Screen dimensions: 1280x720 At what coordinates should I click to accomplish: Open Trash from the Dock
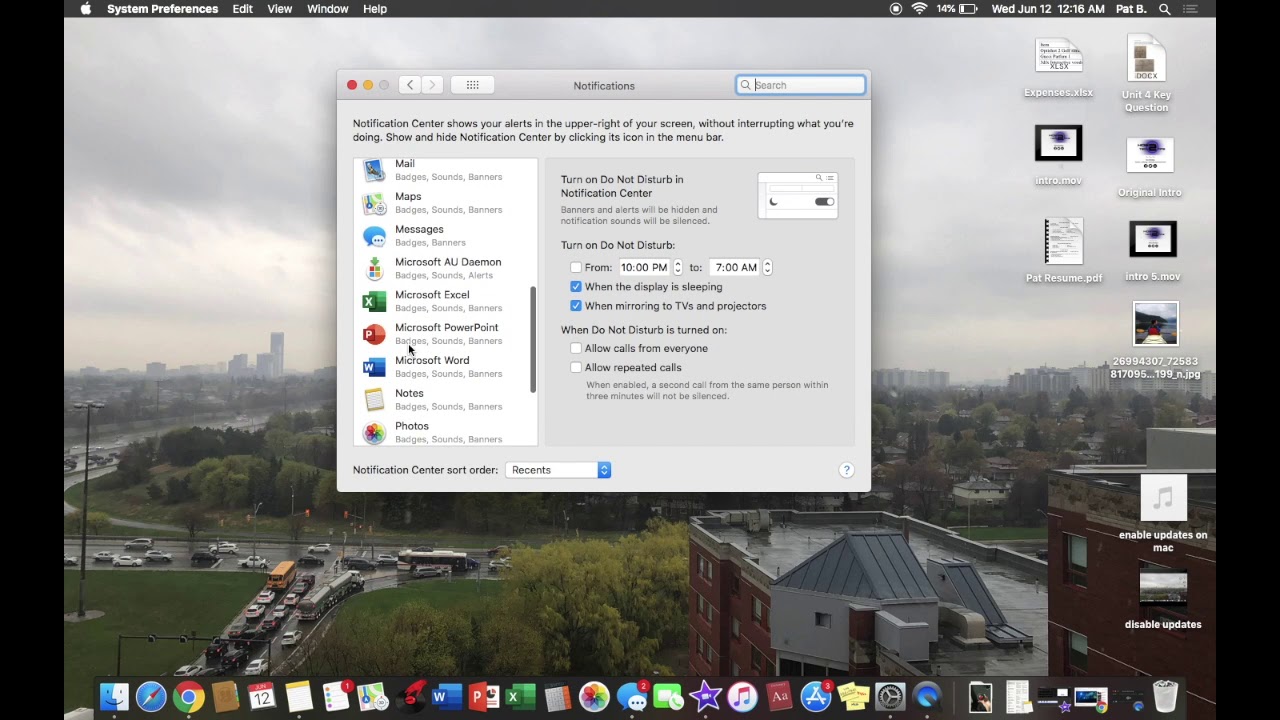pos(1165,696)
